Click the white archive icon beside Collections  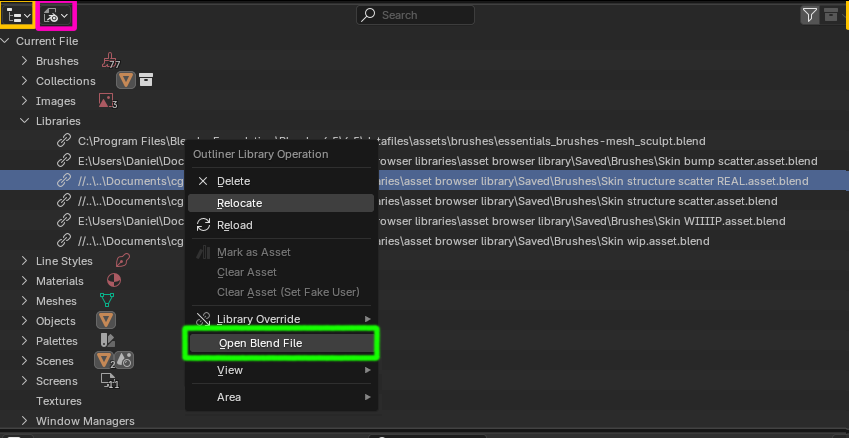pyautogui.click(x=146, y=80)
